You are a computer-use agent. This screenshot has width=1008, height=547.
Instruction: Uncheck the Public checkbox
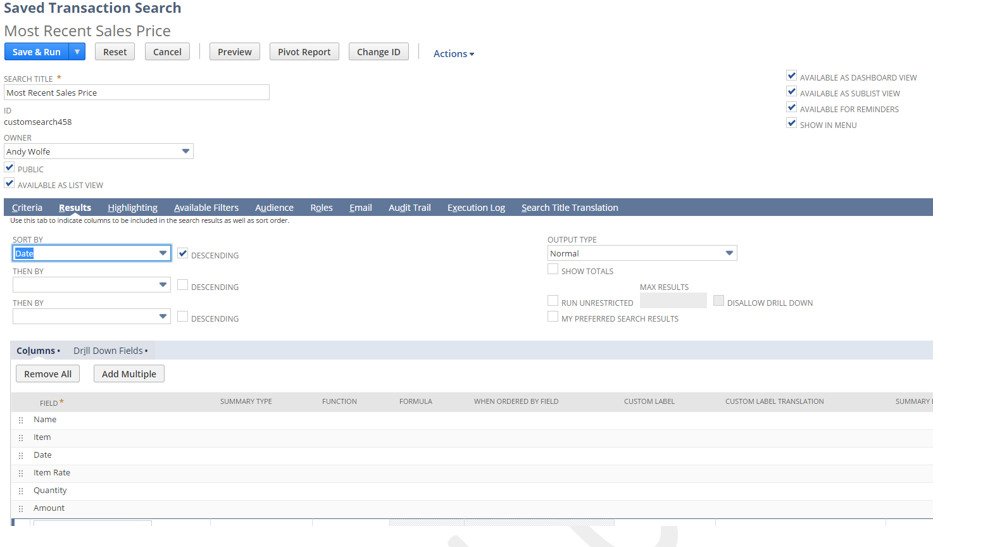click(x=9, y=168)
